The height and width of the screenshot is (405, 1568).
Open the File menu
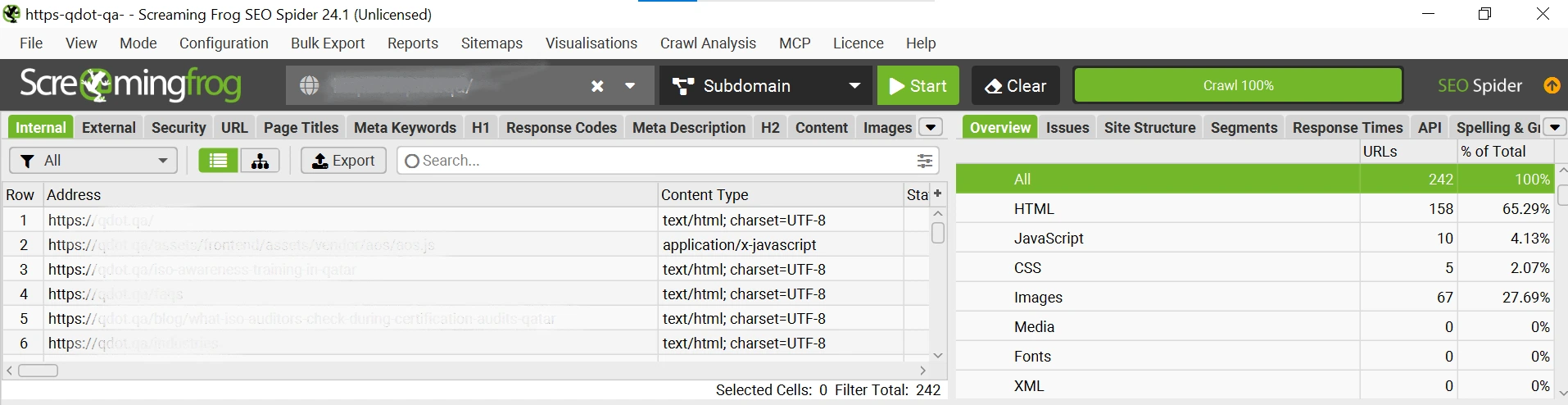click(31, 43)
